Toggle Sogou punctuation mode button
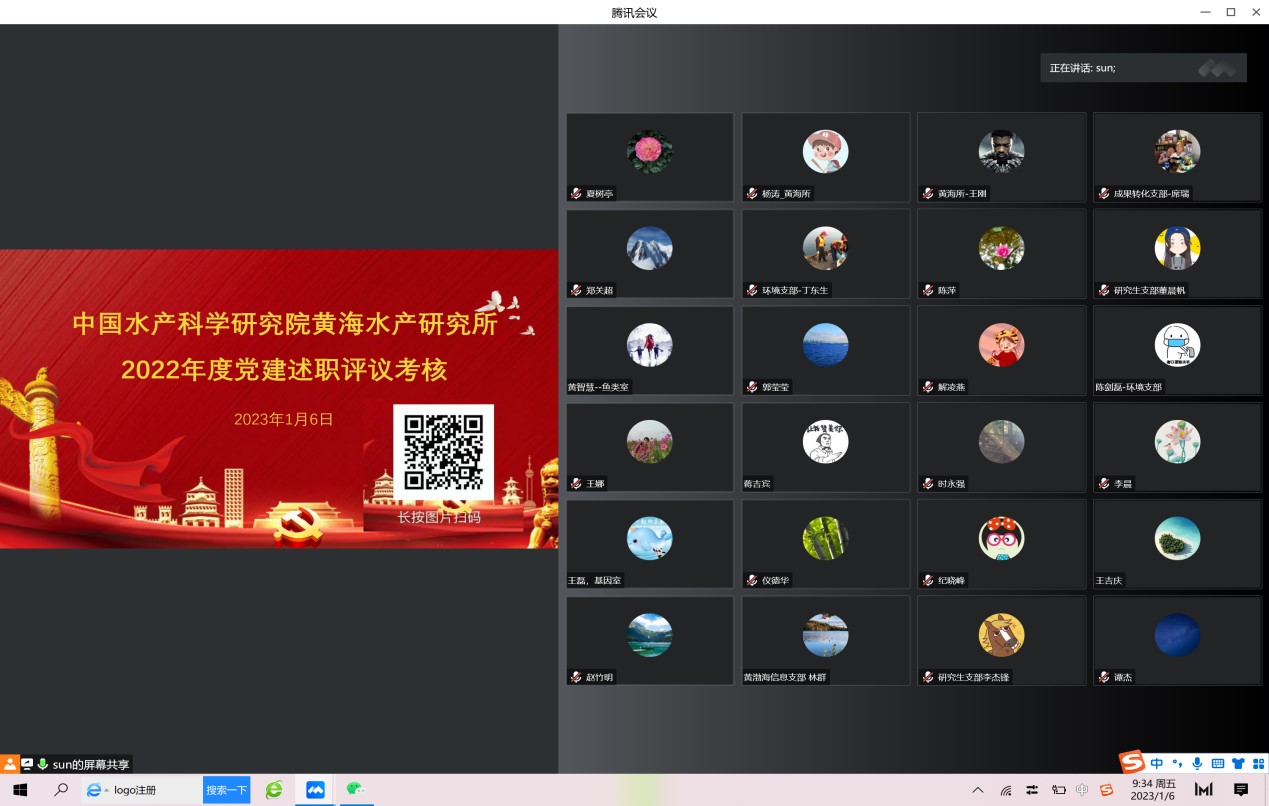 (x=1177, y=764)
